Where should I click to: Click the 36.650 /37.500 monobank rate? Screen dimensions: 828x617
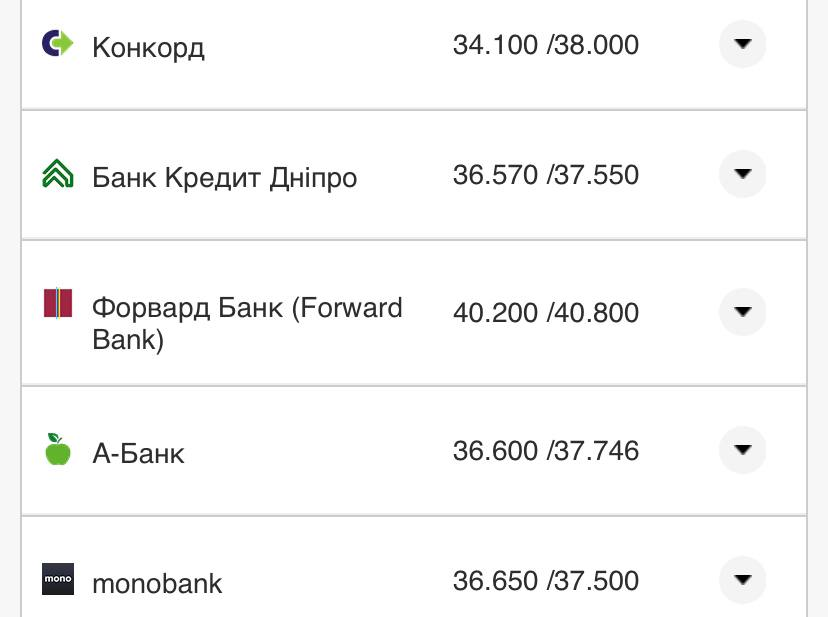click(546, 580)
